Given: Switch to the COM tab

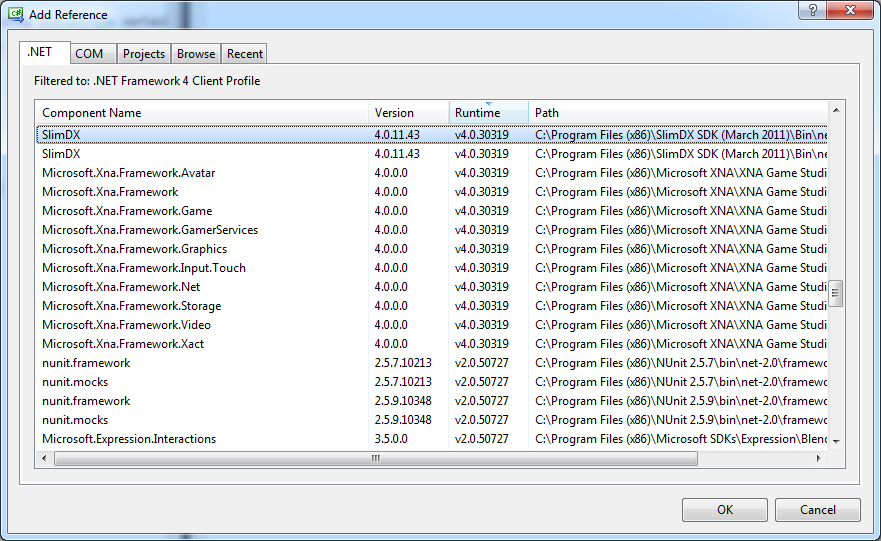Looking at the screenshot, I should pos(93,54).
